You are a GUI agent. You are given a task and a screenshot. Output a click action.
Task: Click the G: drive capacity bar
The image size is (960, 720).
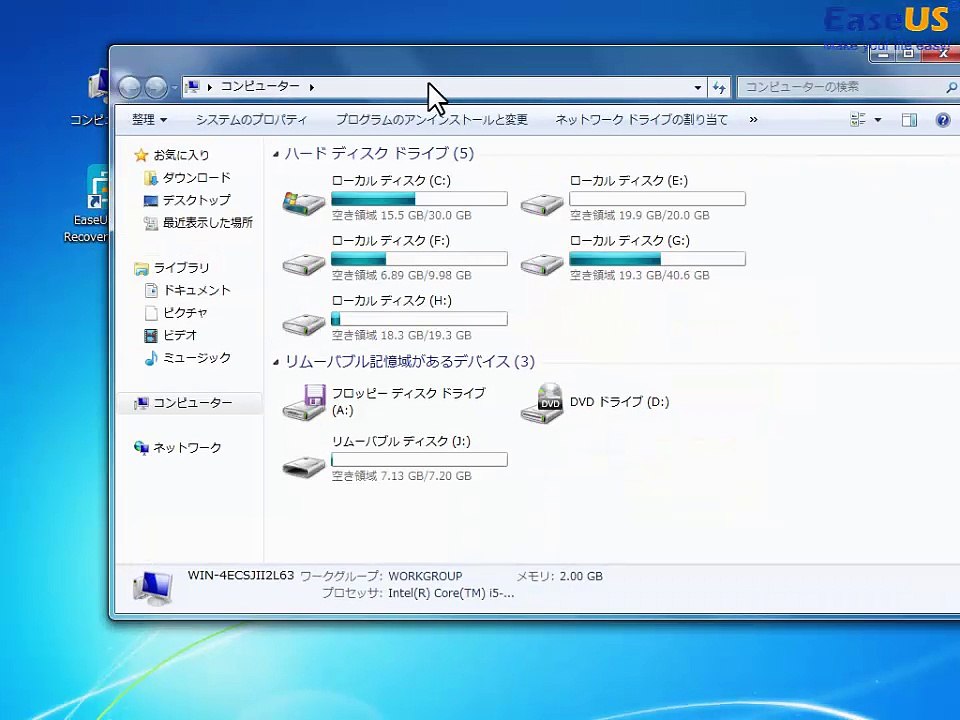pyautogui.click(x=658, y=258)
